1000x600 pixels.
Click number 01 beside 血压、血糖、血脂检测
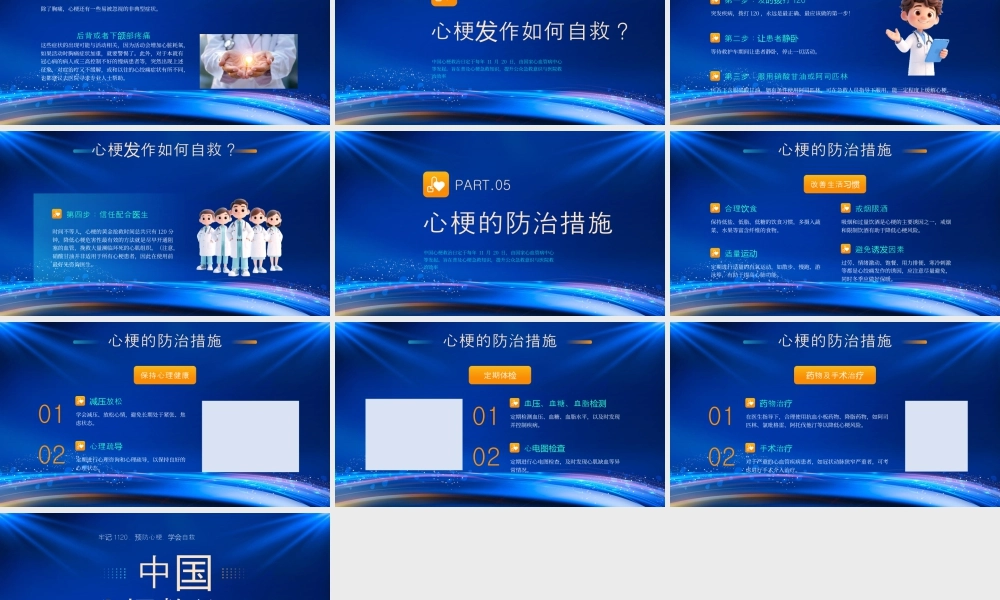click(485, 416)
